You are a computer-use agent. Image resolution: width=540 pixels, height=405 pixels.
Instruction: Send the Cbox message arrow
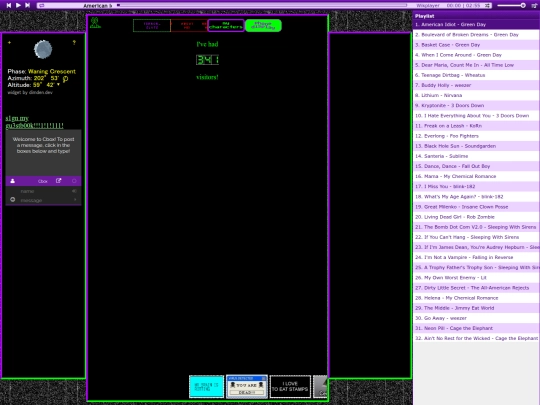click(x=75, y=200)
